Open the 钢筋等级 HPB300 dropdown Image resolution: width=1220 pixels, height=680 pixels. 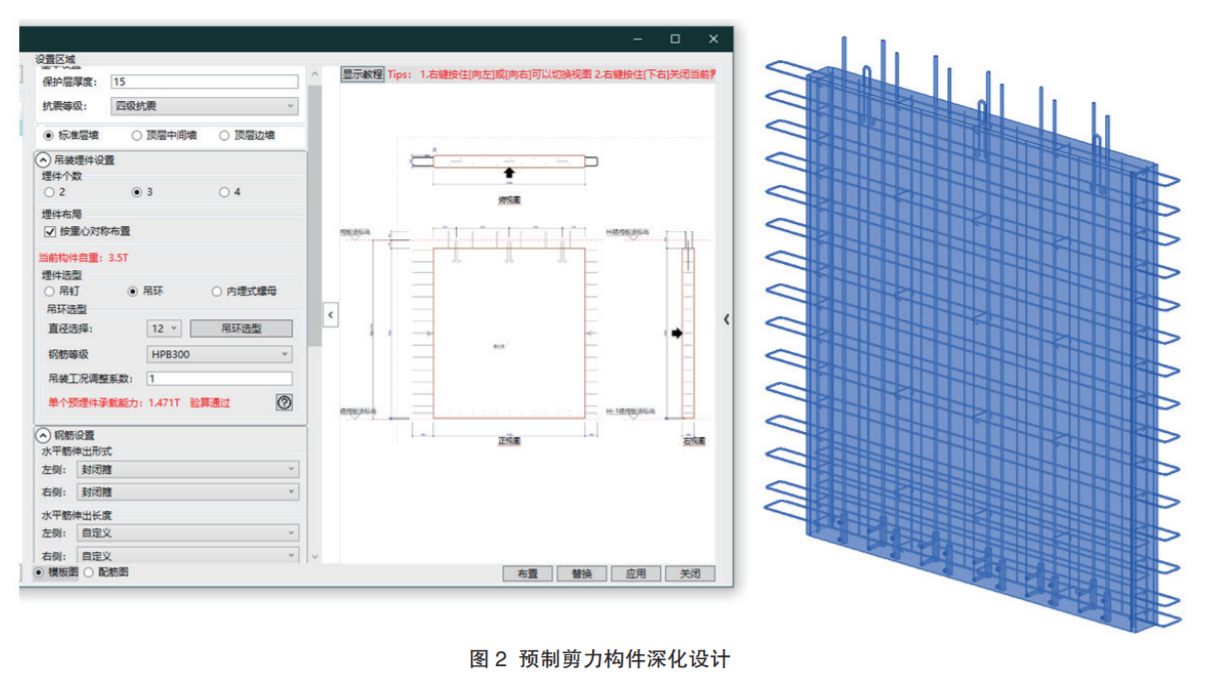click(x=219, y=354)
